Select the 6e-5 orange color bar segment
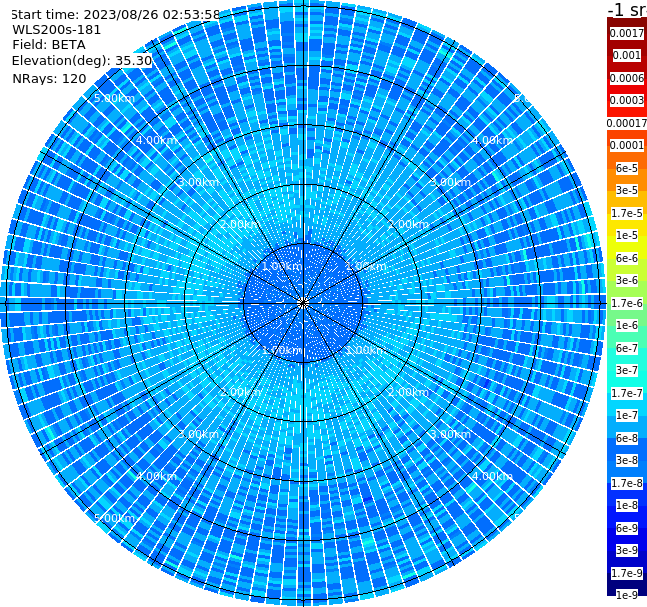Viewport: 647px width, 607px height. pyautogui.click(x=627, y=168)
